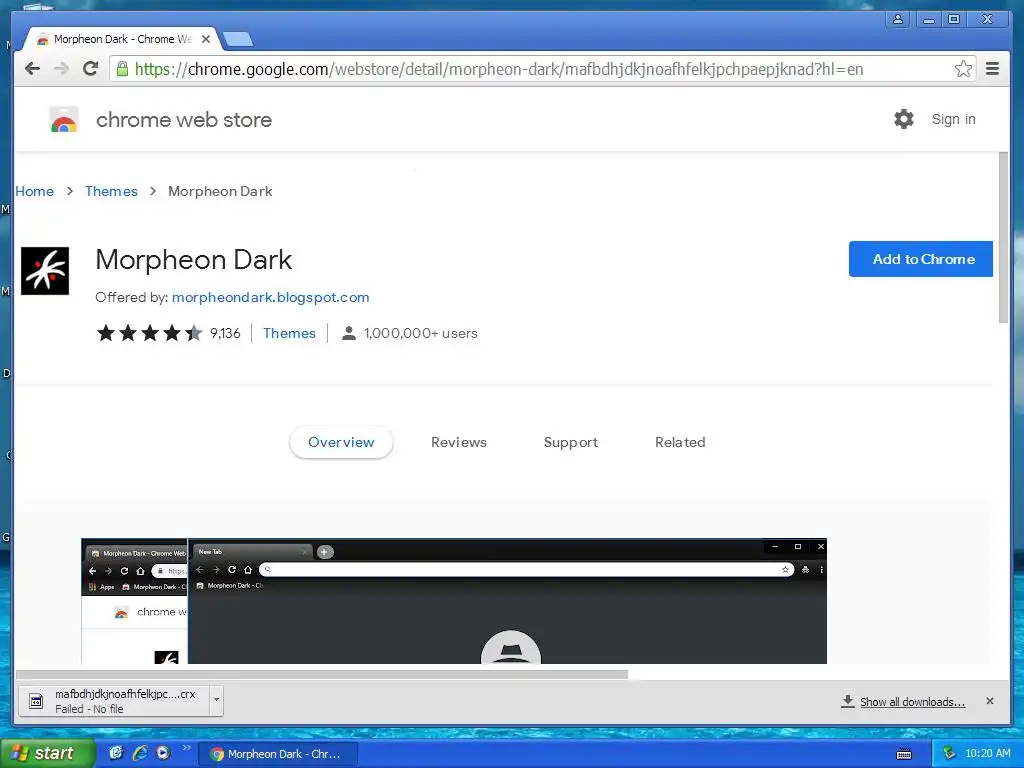Click the Morpheon Dark theme icon
Viewport: 1024px width, 768px height.
pyautogui.click(x=45, y=271)
